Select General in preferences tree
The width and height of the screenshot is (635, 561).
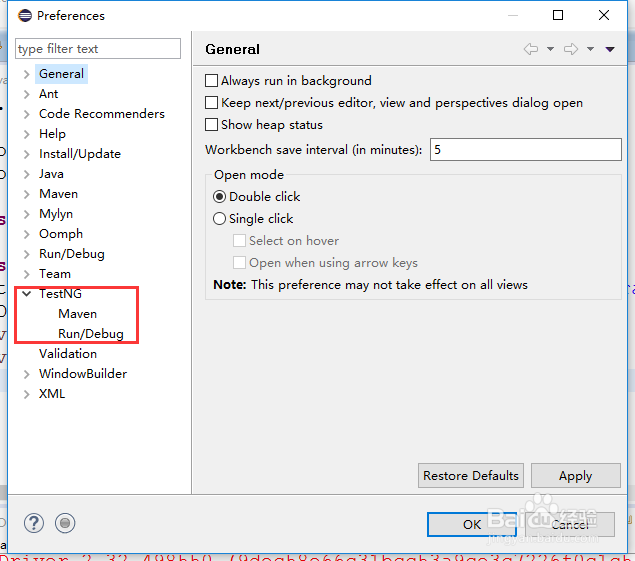62,74
